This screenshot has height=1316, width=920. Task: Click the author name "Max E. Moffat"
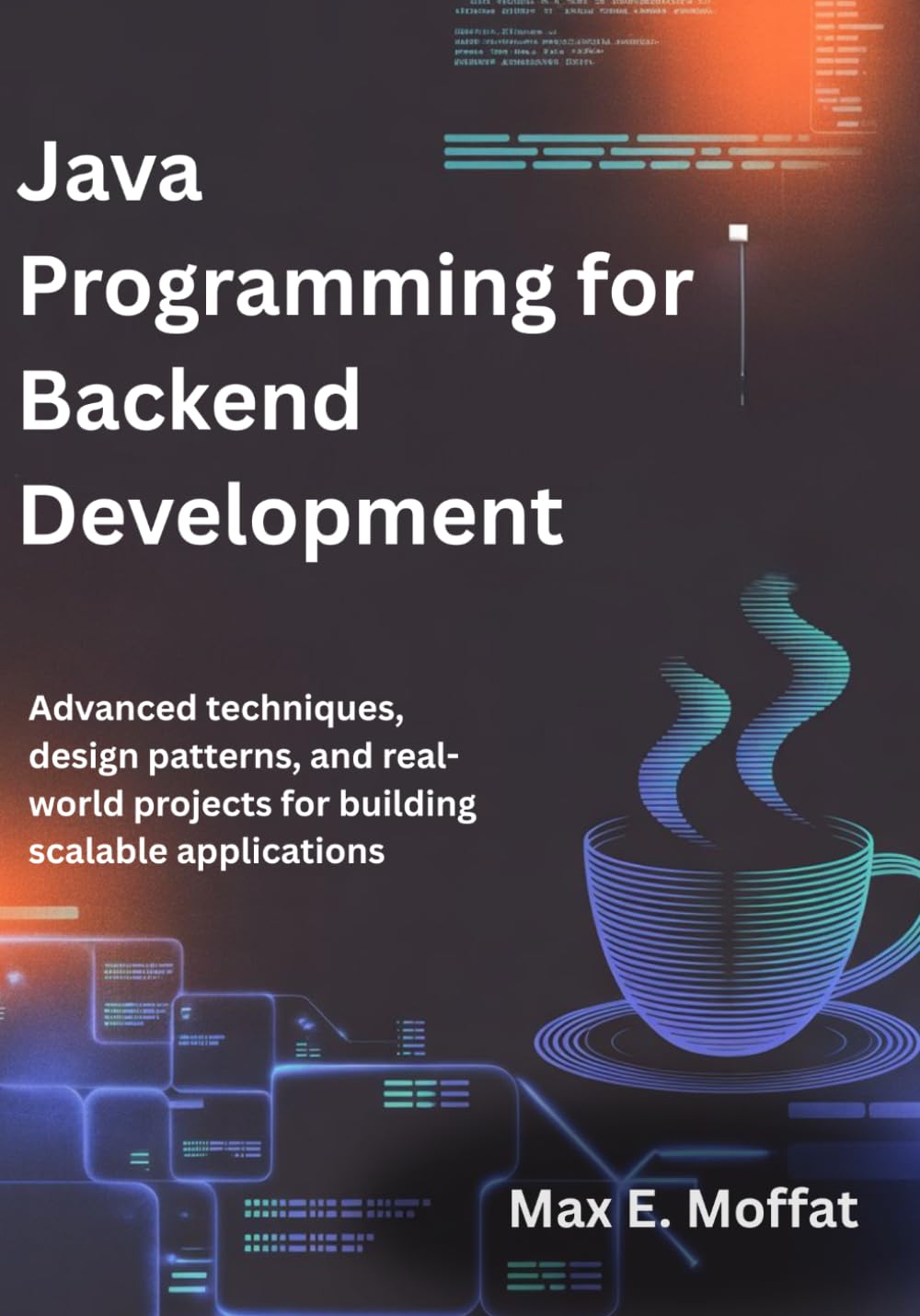(x=684, y=1209)
